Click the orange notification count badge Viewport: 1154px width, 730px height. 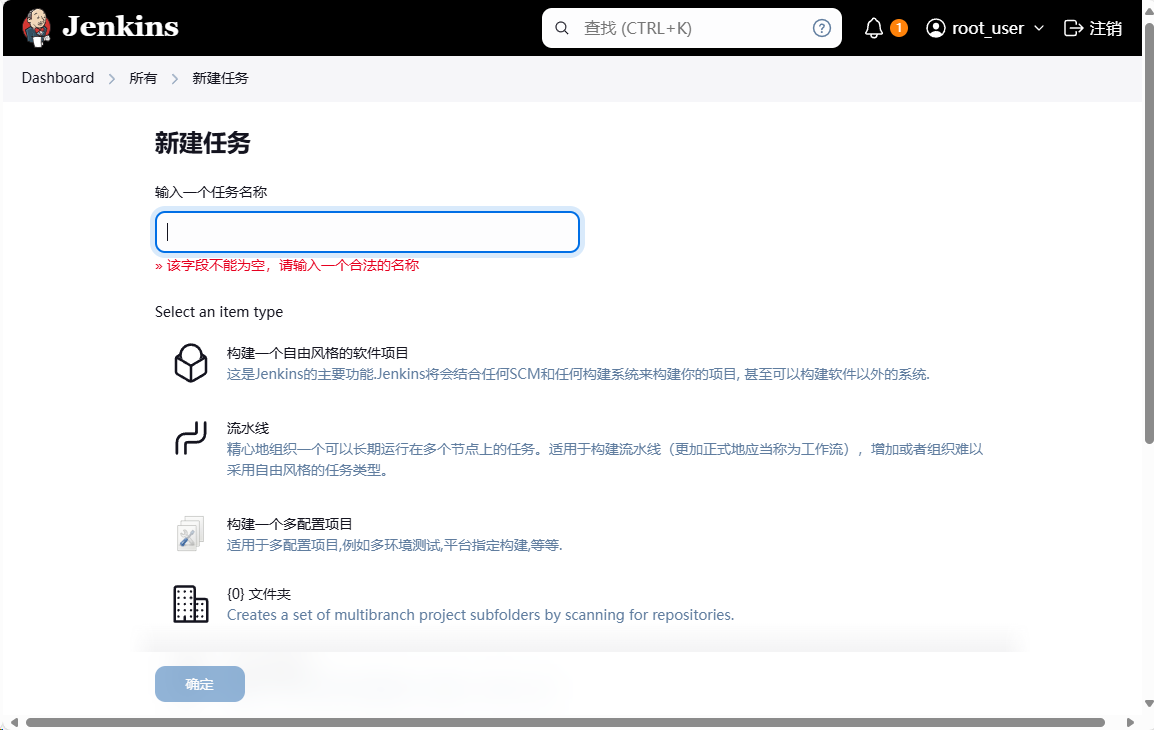pyautogui.click(x=899, y=28)
